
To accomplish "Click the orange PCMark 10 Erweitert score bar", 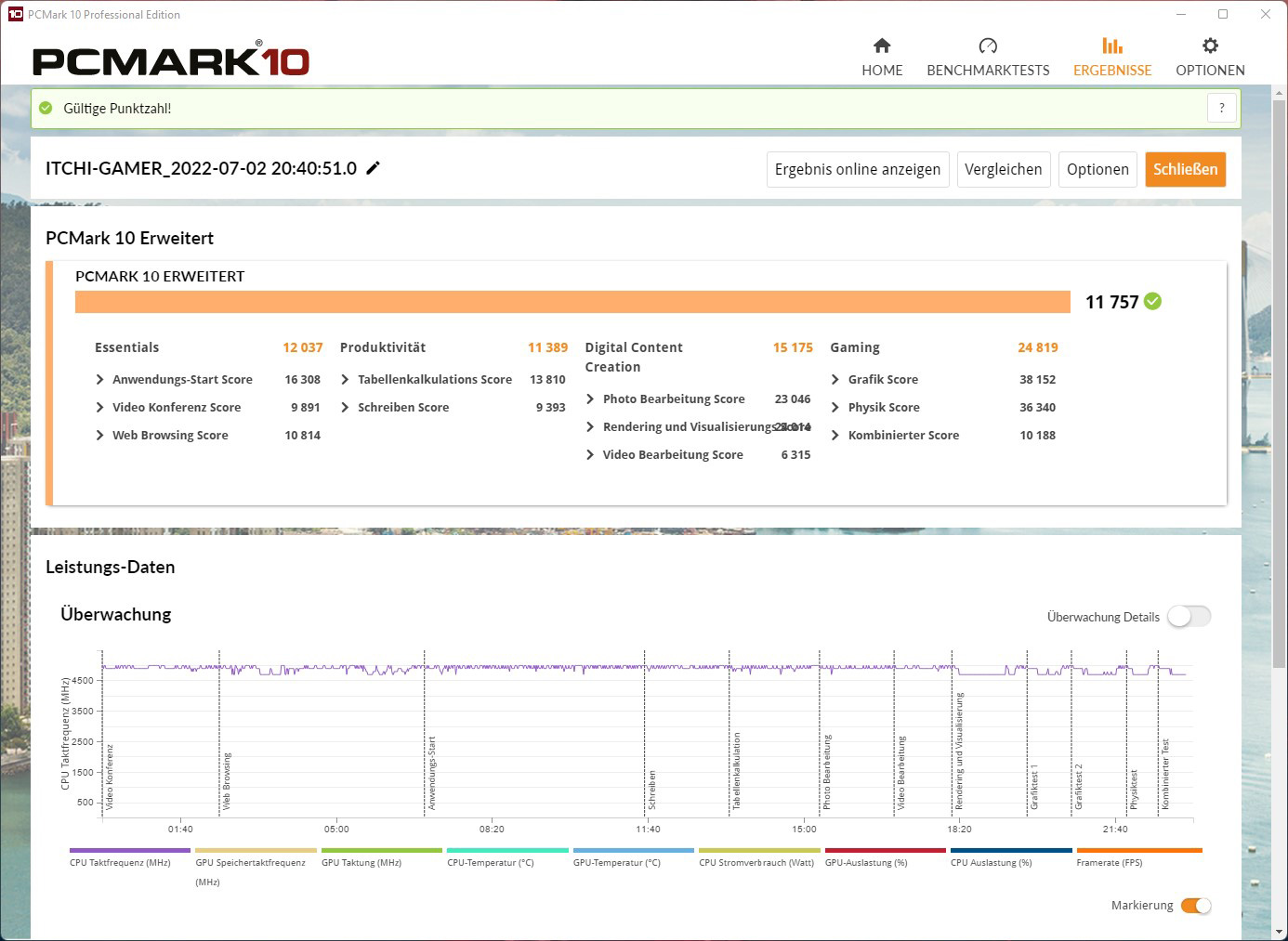I will point(572,302).
